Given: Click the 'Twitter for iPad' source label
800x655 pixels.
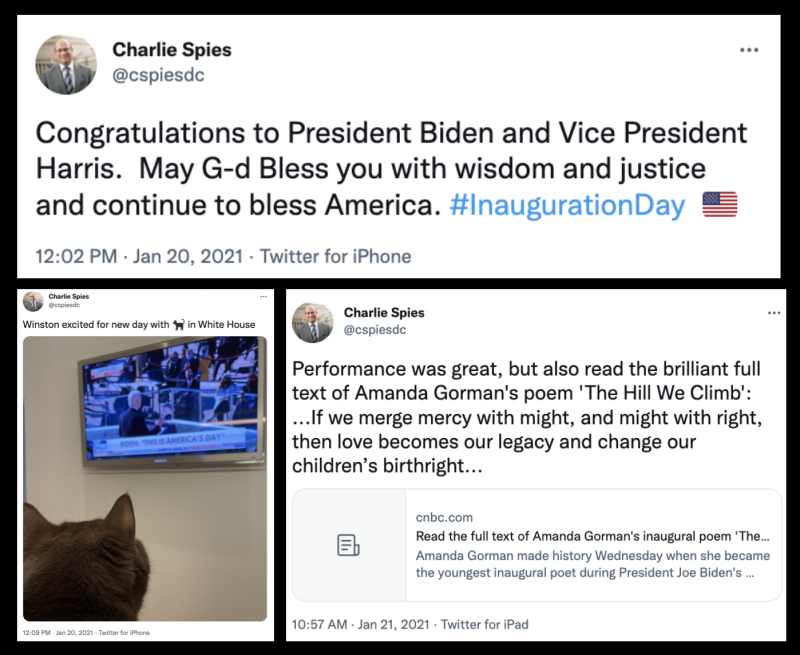Looking at the screenshot, I should pyautogui.click(x=484, y=624).
